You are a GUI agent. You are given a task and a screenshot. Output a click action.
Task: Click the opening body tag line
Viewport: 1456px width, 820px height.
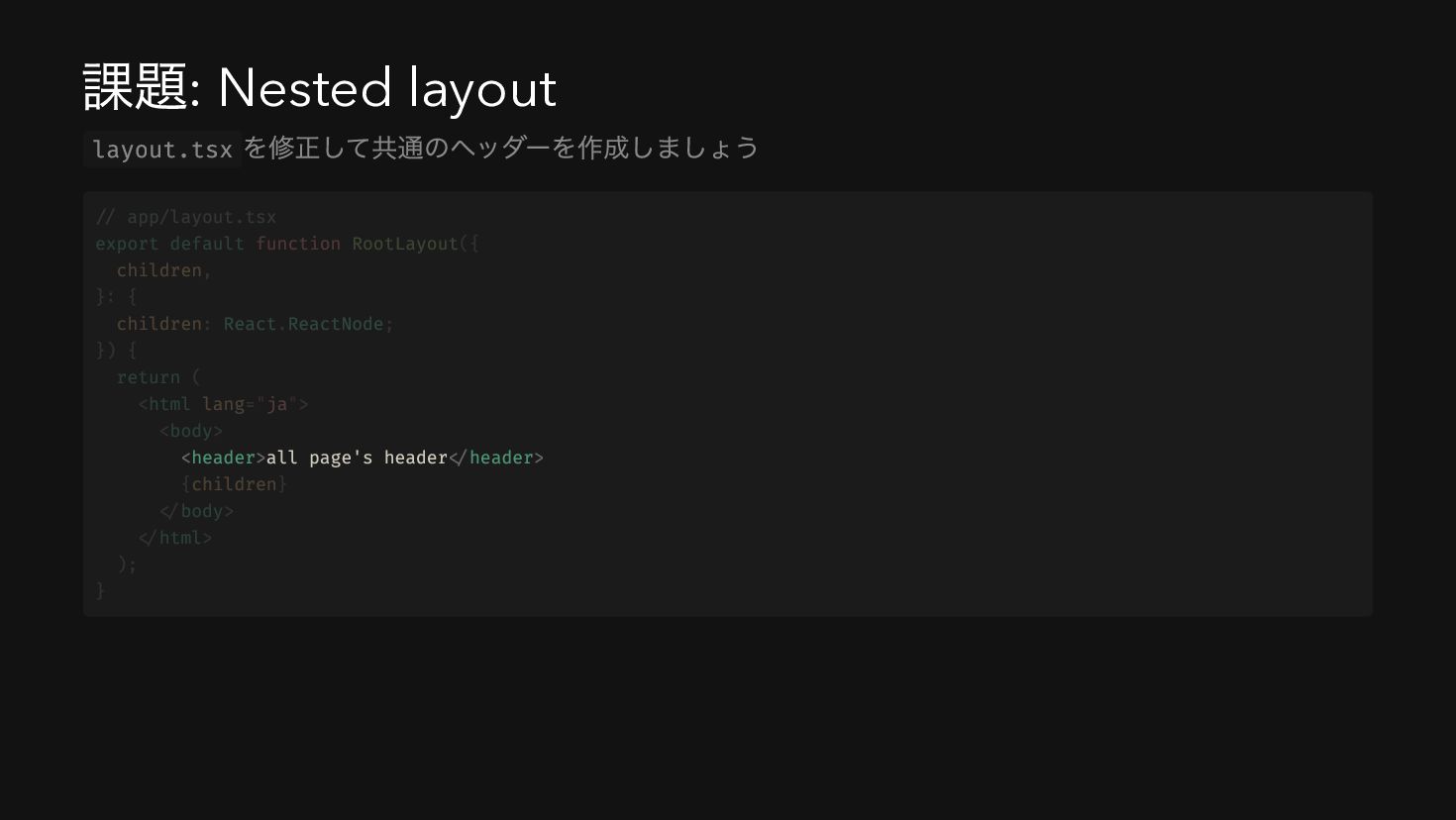click(191, 431)
